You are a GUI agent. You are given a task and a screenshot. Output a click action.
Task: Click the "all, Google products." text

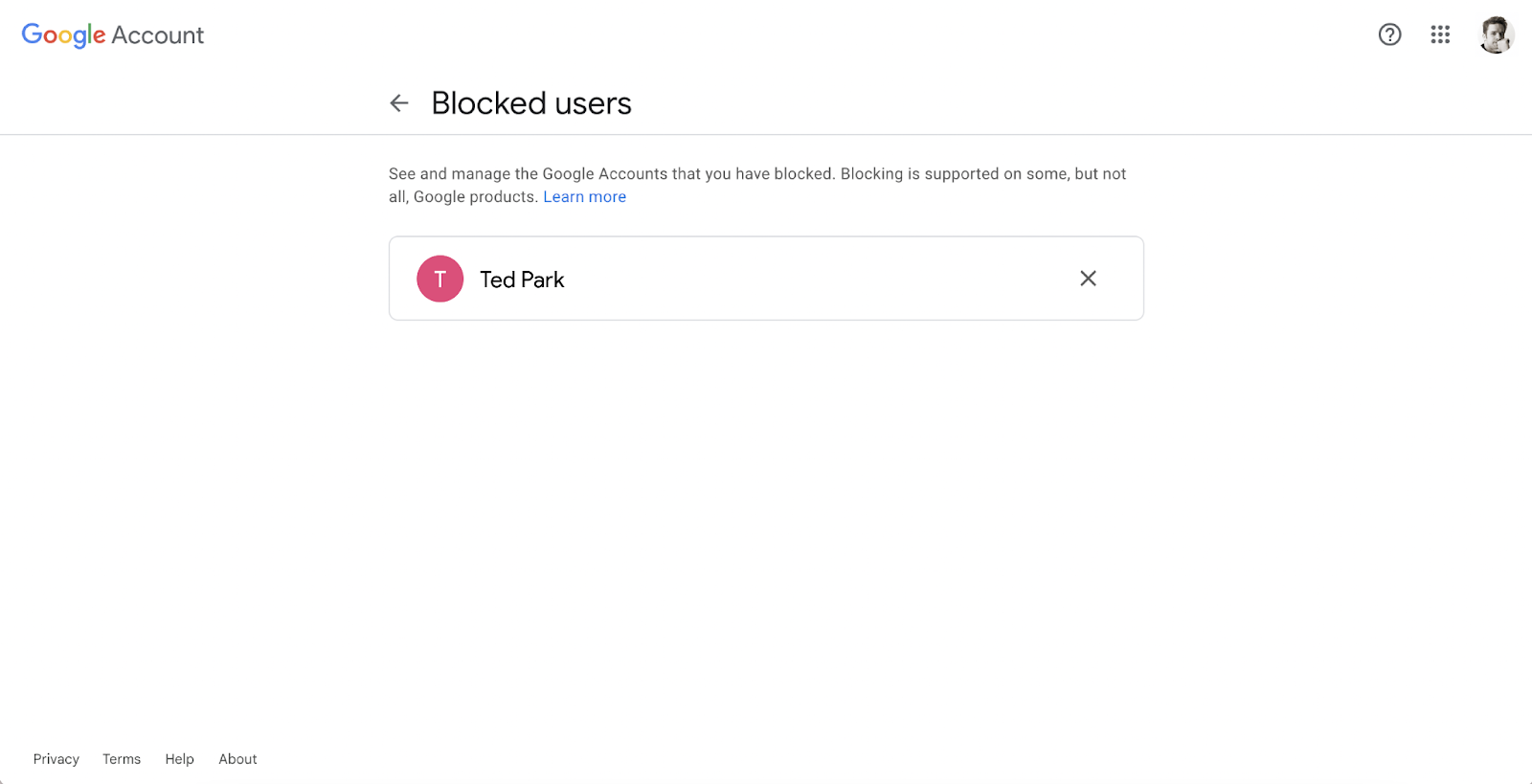[x=463, y=197]
